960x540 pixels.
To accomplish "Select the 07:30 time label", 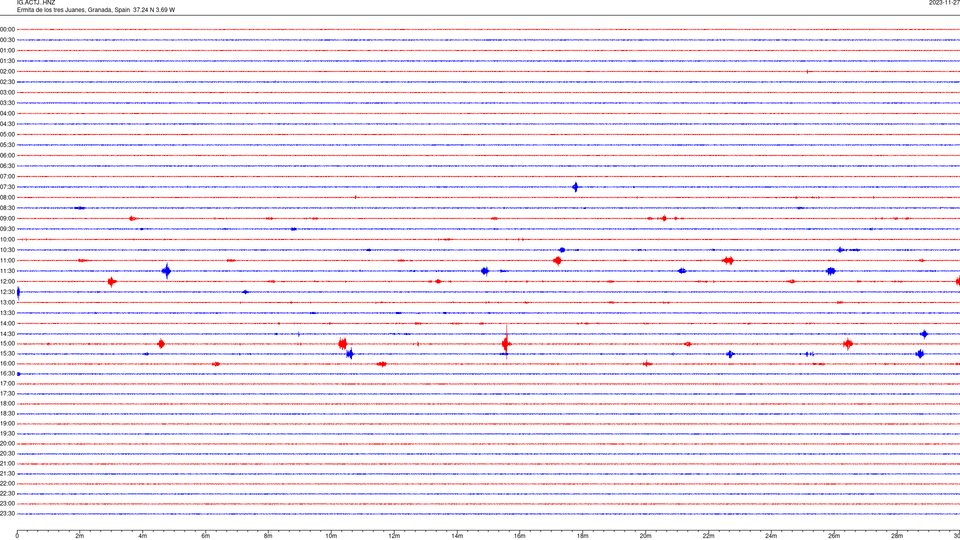I will coord(7,187).
